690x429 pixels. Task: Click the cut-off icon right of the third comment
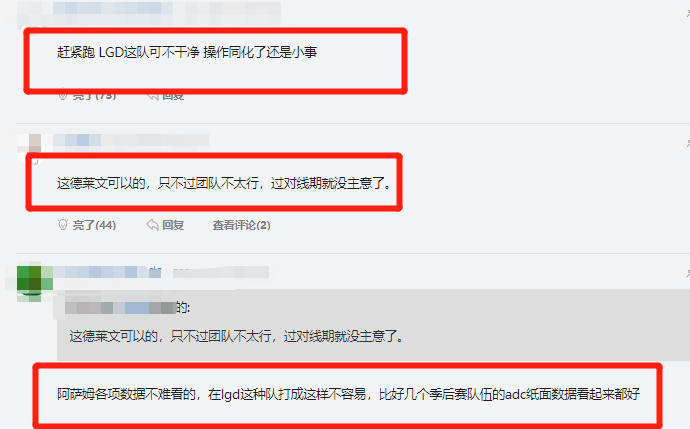click(x=688, y=274)
